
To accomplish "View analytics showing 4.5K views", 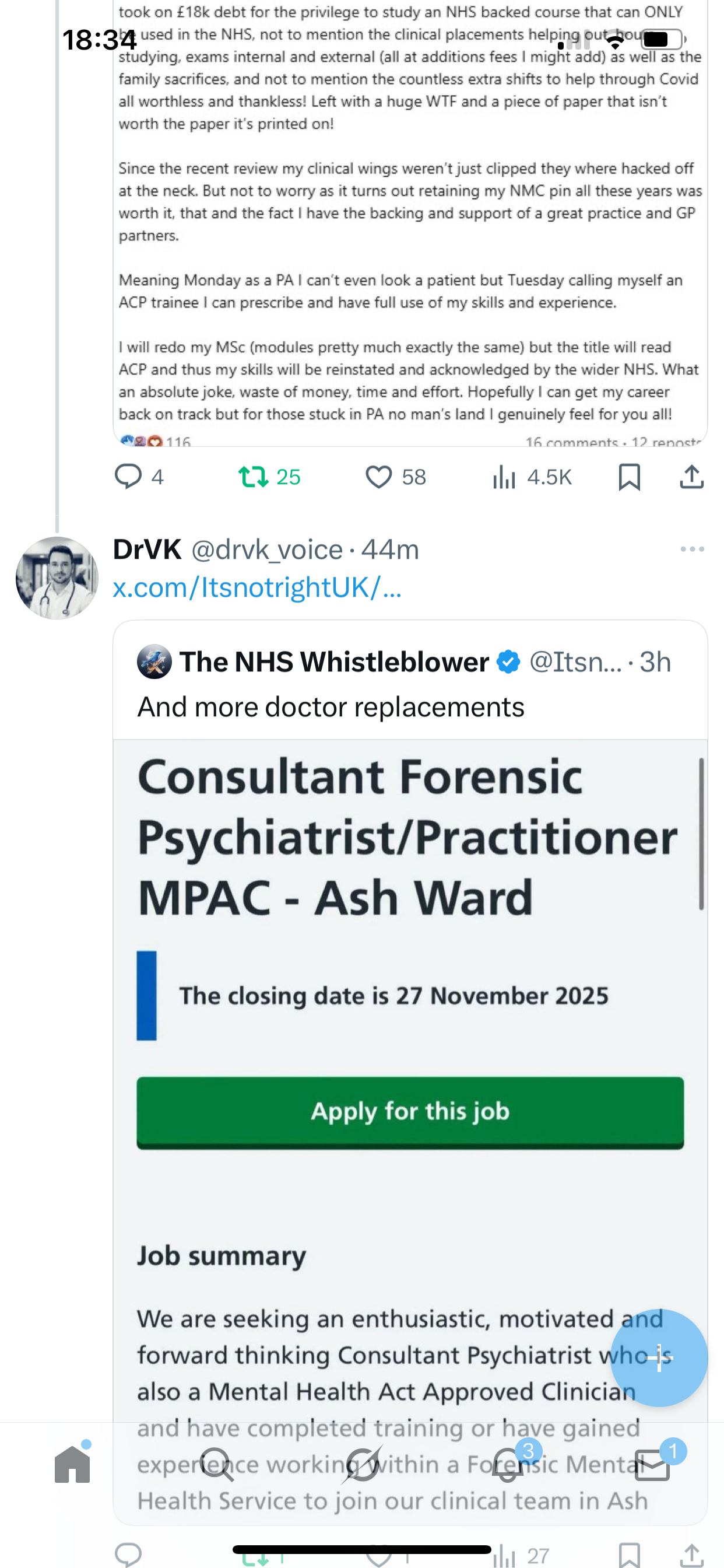I will [x=504, y=477].
